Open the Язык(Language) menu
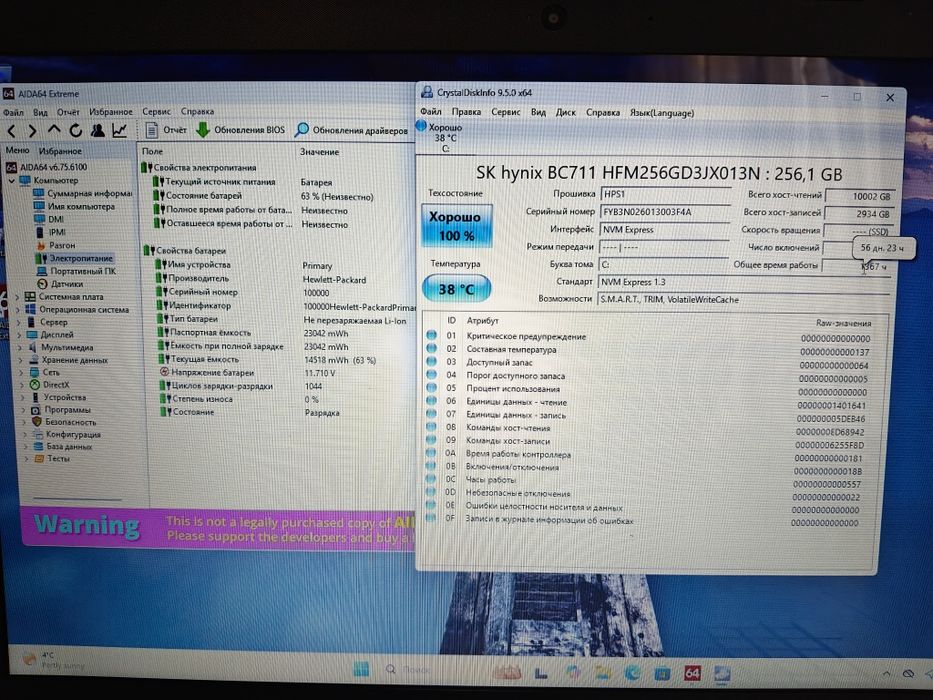Screen dimensions: 933x700 (662, 112)
